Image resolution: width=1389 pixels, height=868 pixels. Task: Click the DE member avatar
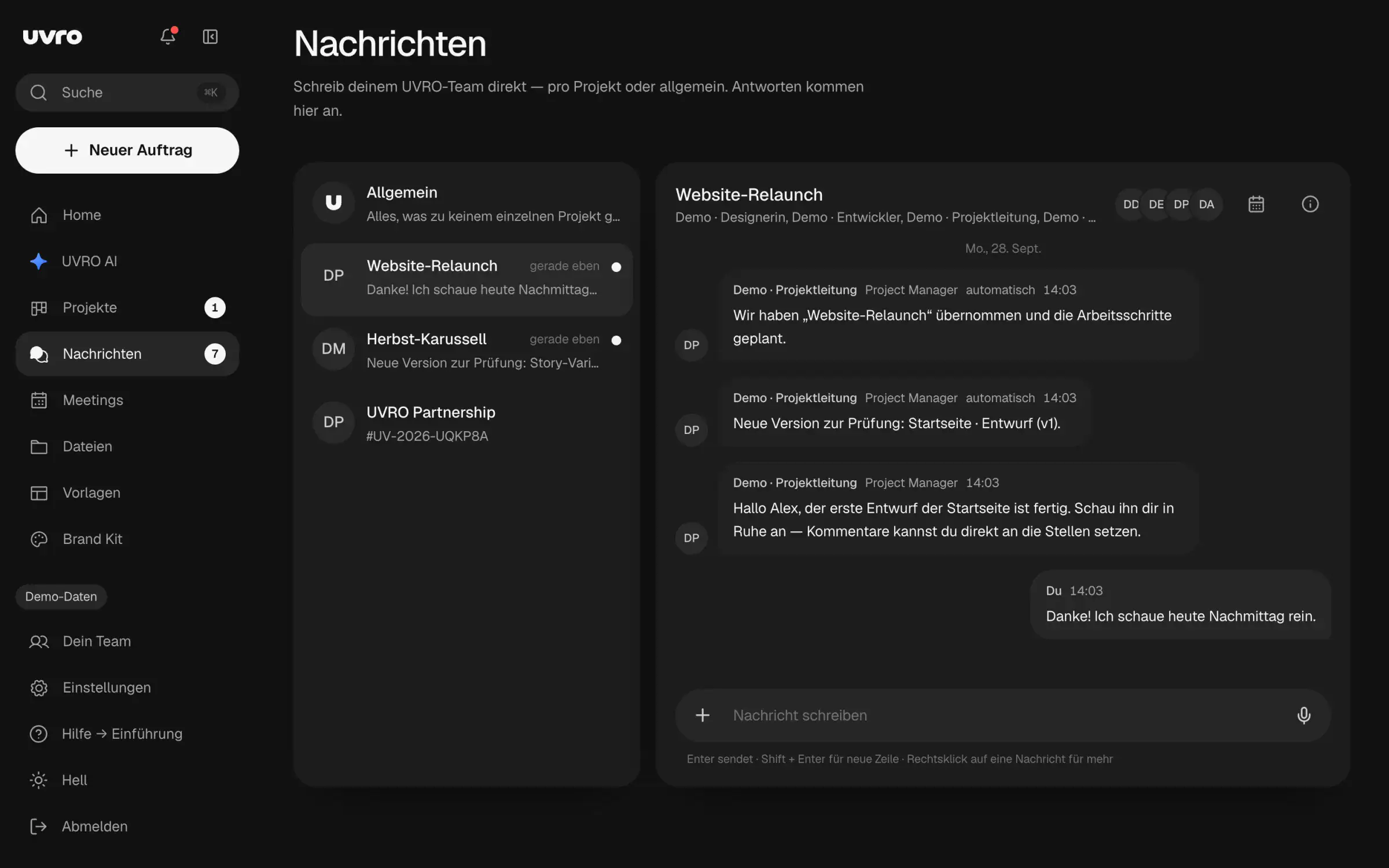1156,204
